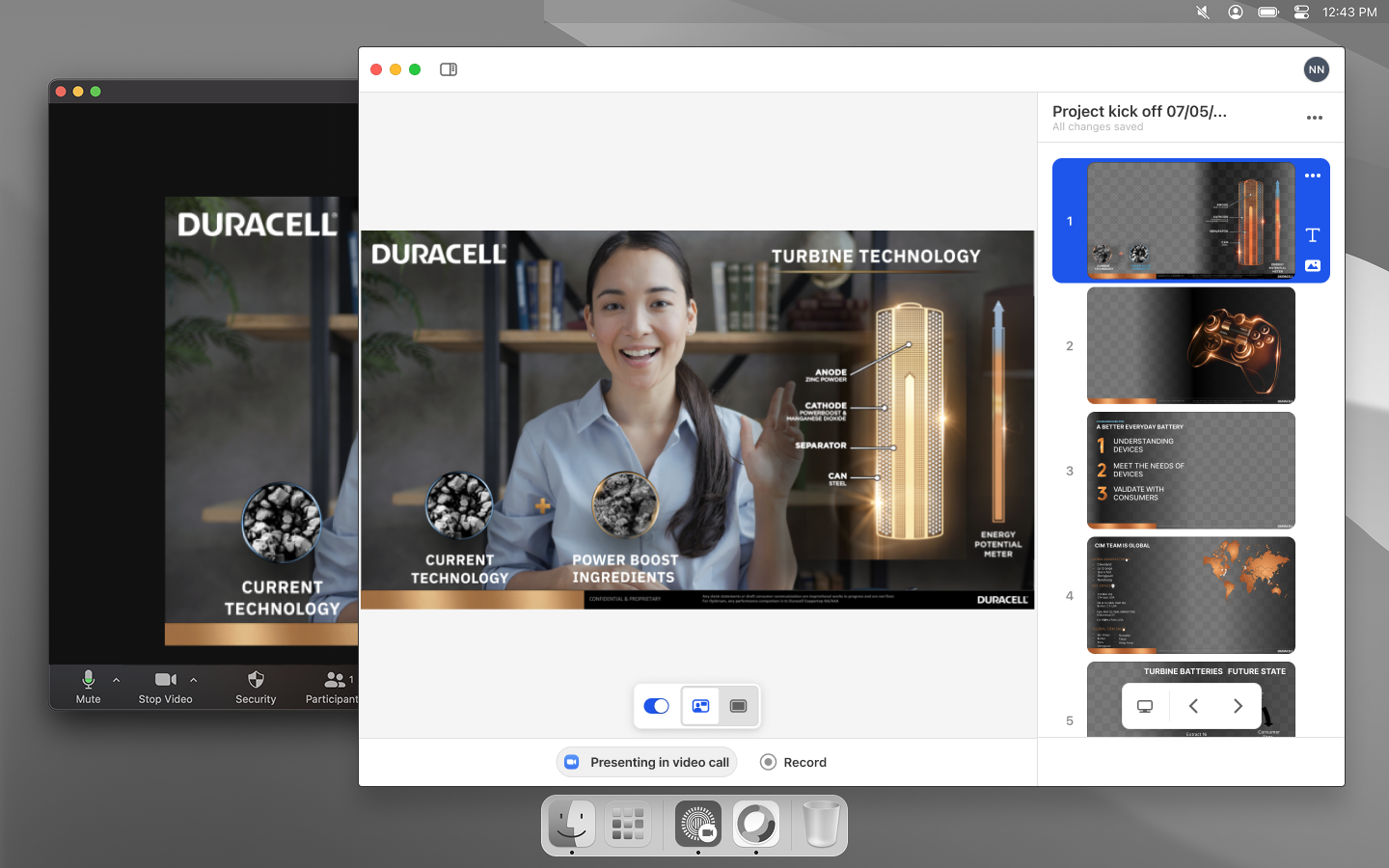Viewport: 1389px width, 868px height.
Task: Toggle the sidebar panel icon in title bar
Action: point(449,69)
